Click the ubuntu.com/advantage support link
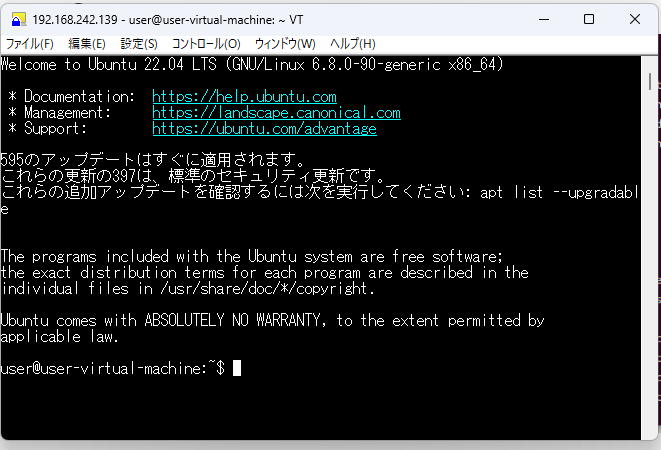The height and width of the screenshot is (450, 661). (x=264, y=129)
